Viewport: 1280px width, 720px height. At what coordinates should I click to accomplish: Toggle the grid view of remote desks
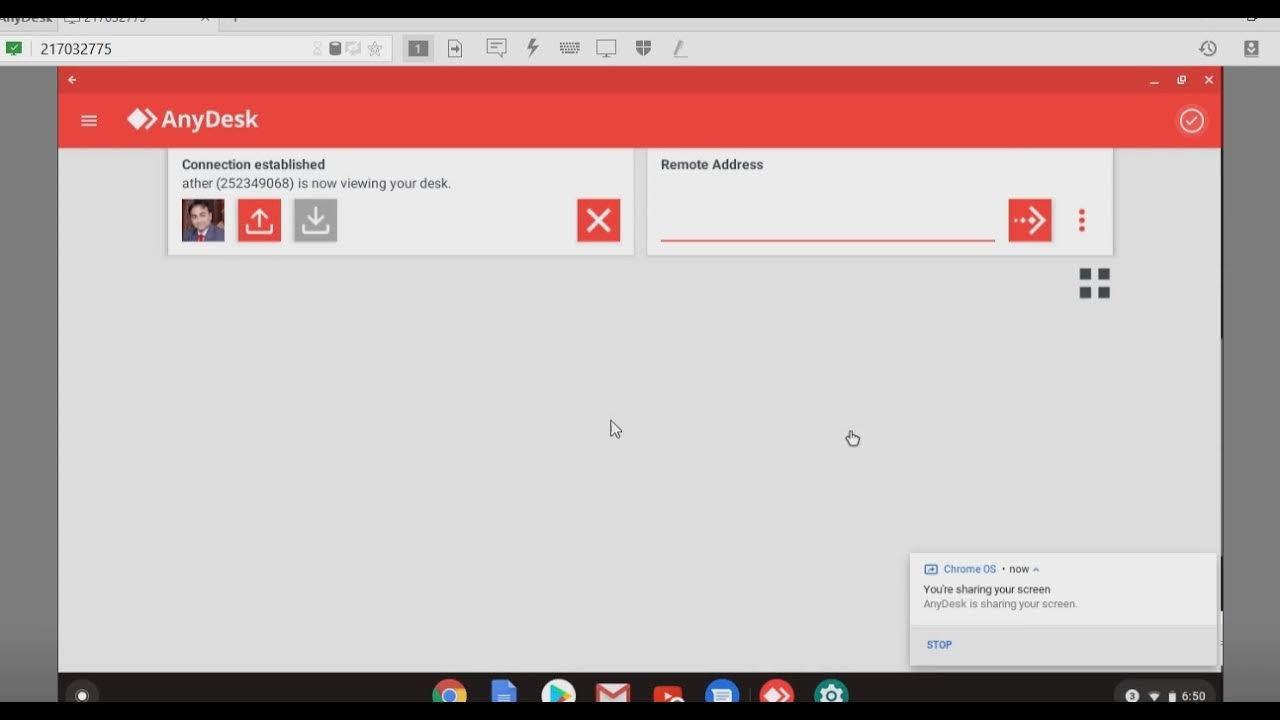(1095, 283)
